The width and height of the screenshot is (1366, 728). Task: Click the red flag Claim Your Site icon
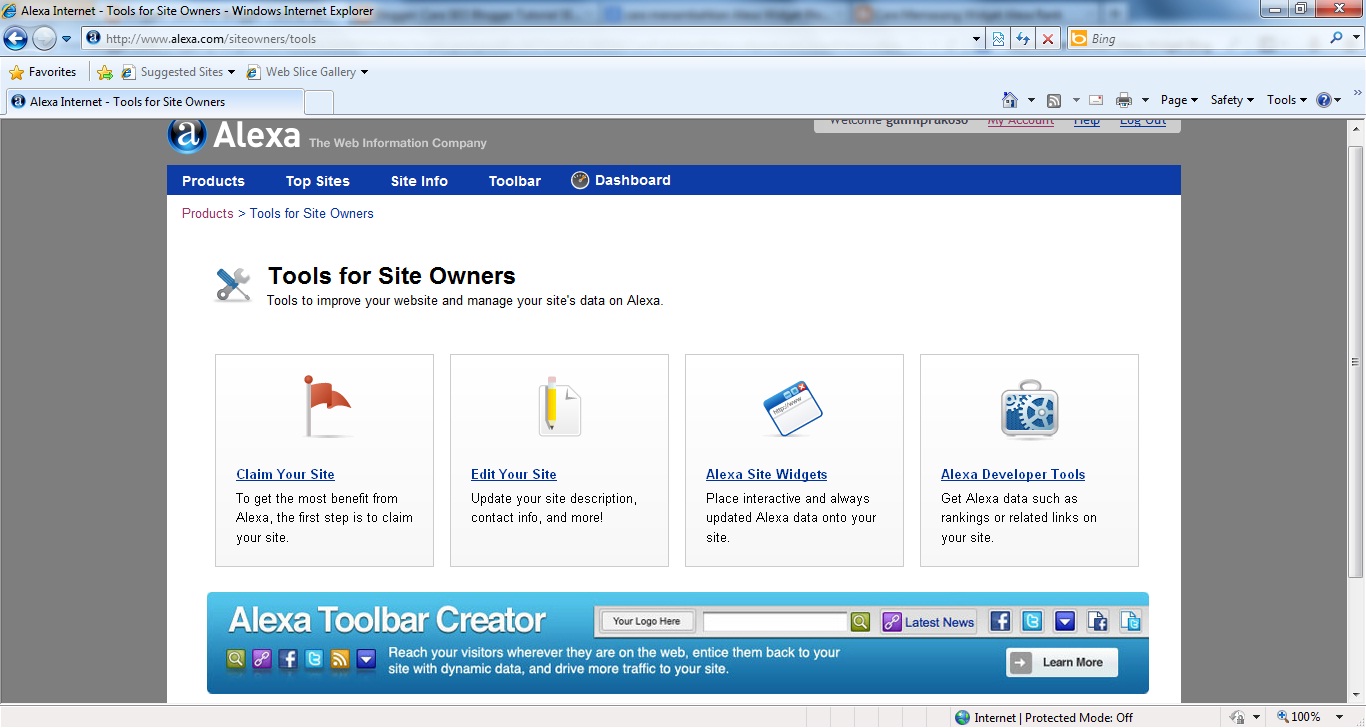(326, 406)
